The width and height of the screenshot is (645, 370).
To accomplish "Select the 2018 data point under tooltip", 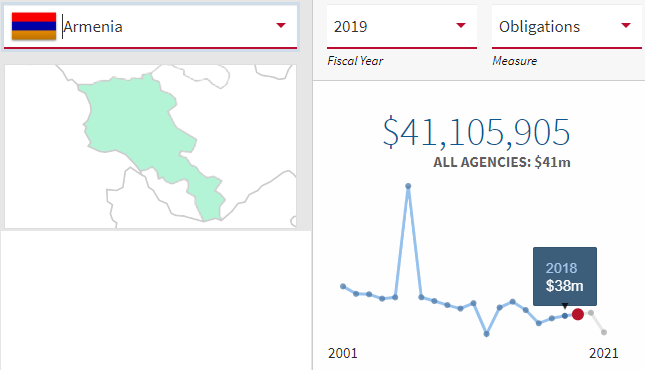I will point(565,316).
